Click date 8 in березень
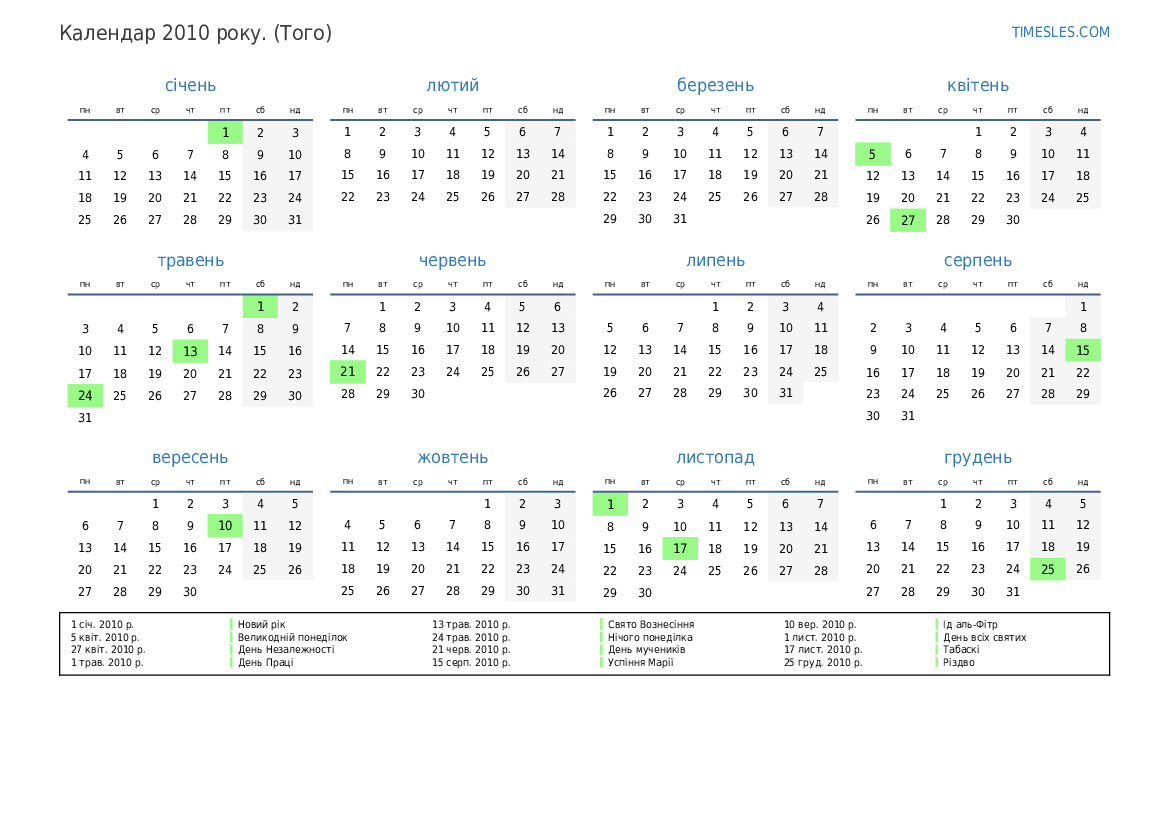The height and width of the screenshot is (827, 1169). [610, 154]
